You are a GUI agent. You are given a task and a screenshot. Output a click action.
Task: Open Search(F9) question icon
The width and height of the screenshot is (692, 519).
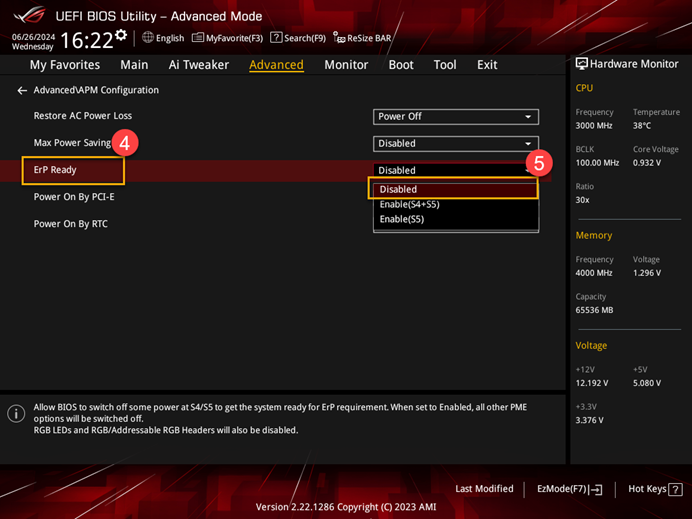(x=276, y=38)
